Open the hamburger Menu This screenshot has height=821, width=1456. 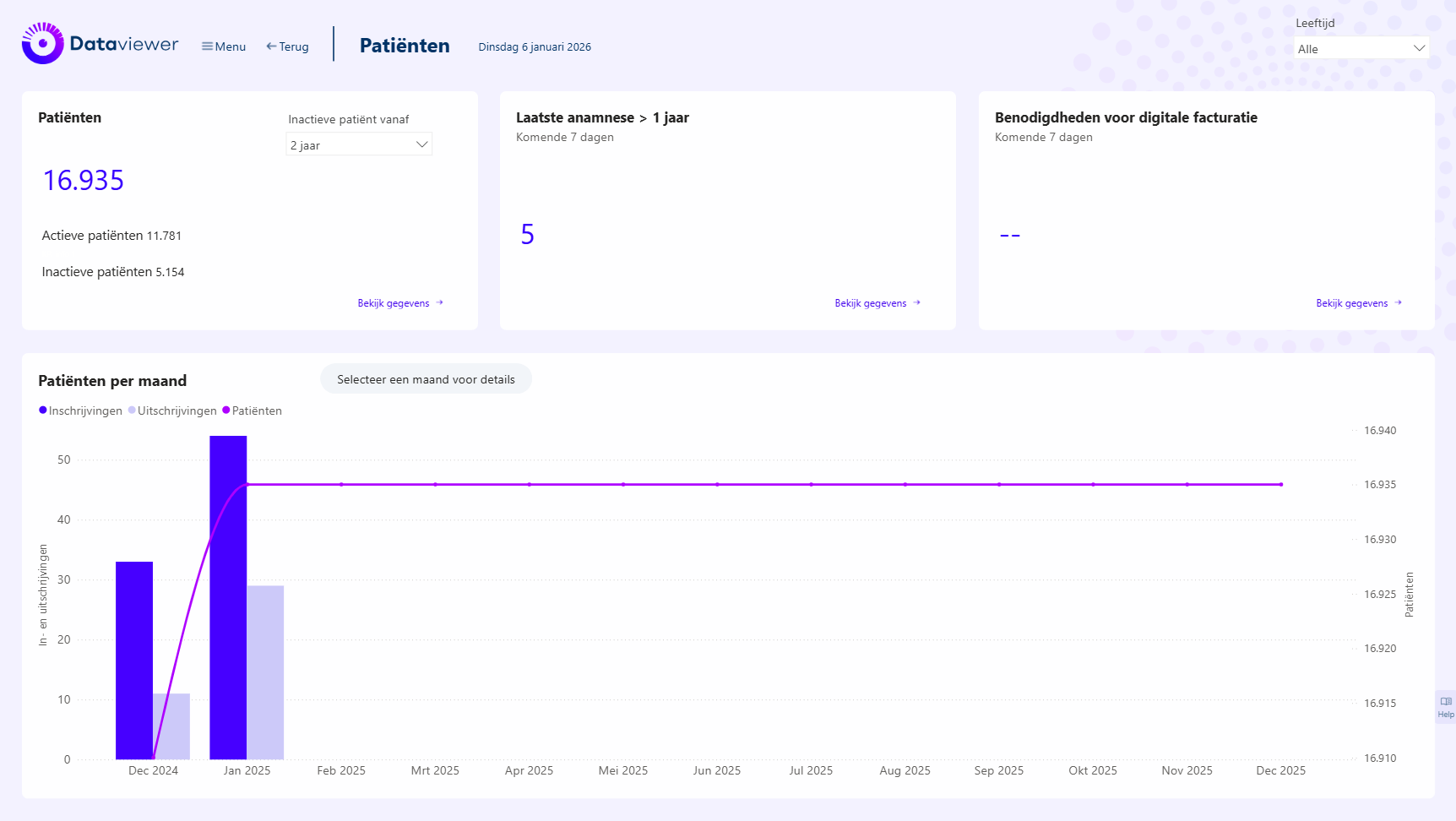[x=224, y=46]
